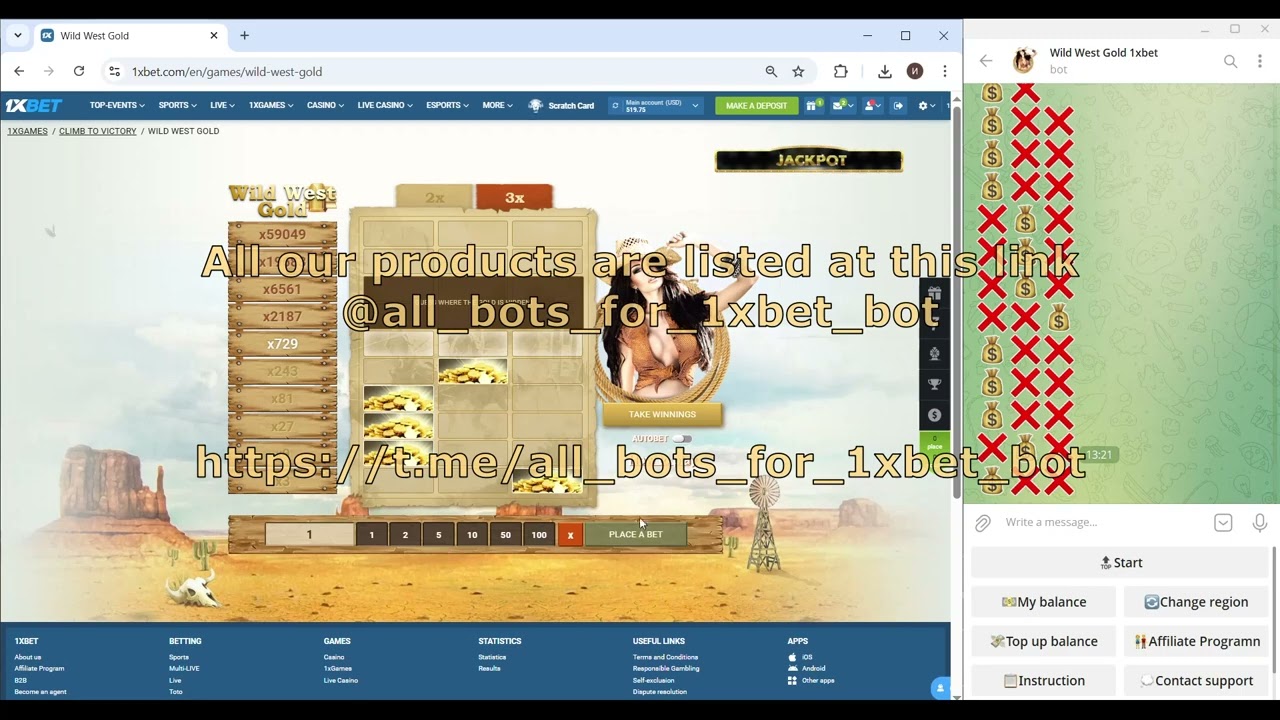The height and width of the screenshot is (720, 1280).
Task: Go back in Chrome browser
Action: click(19, 71)
